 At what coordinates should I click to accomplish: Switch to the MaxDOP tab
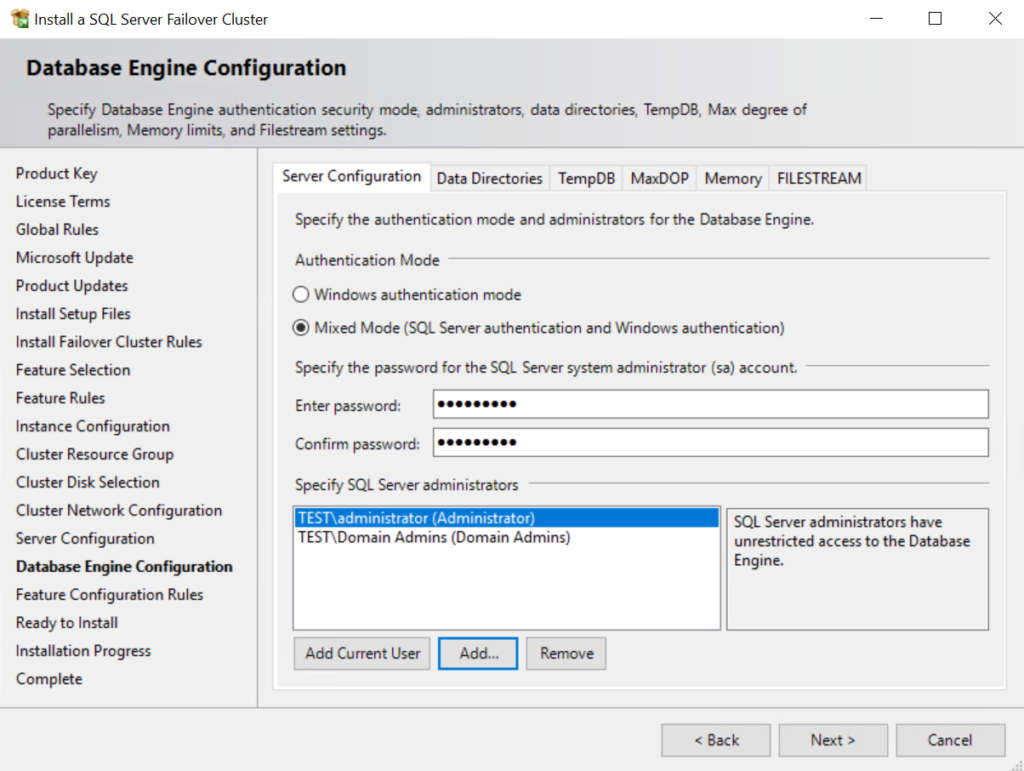[659, 178]
